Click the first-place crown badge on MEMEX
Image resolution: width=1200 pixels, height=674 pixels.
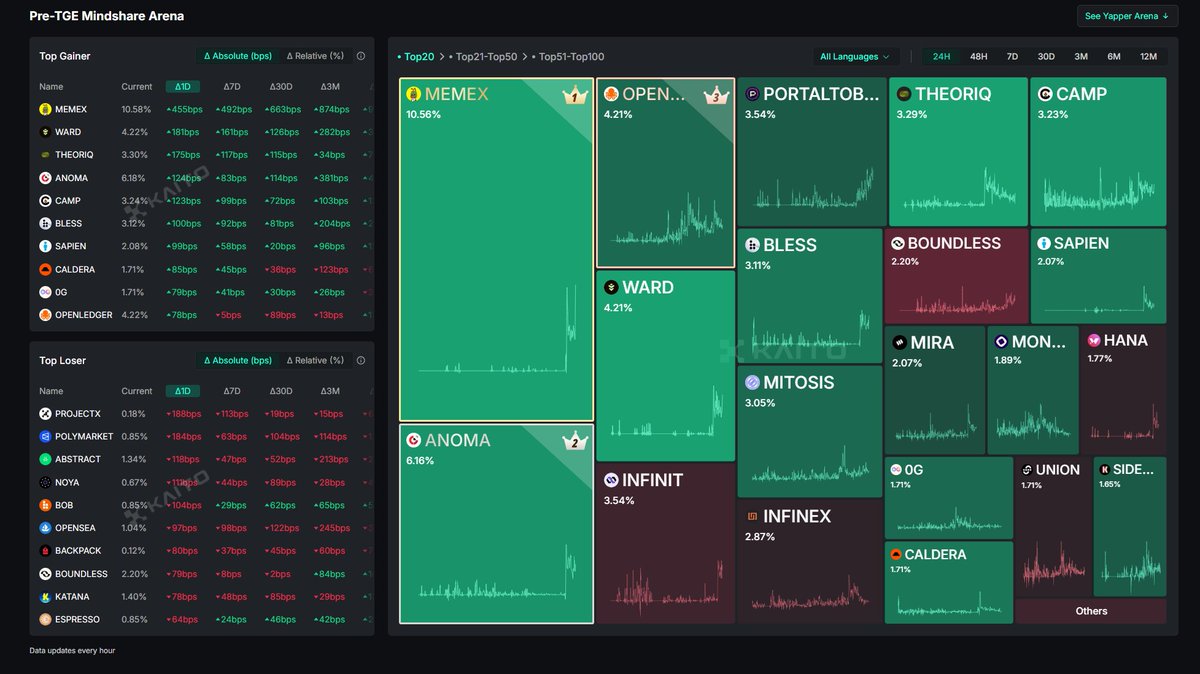575,96
